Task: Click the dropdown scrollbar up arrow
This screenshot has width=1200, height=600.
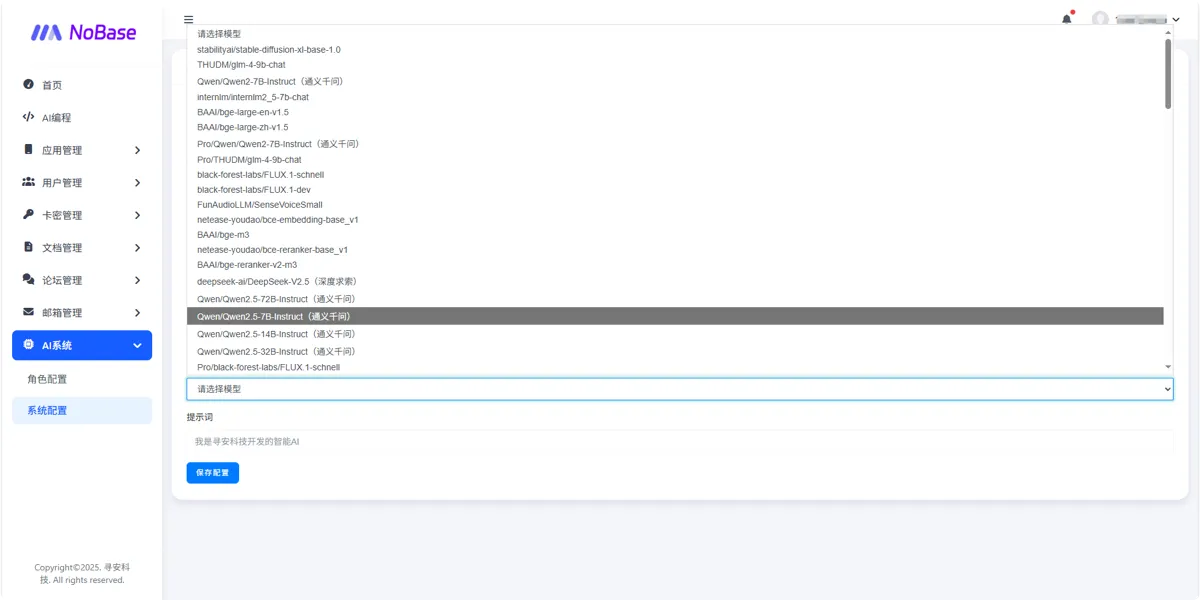Action: point(1168,32)
